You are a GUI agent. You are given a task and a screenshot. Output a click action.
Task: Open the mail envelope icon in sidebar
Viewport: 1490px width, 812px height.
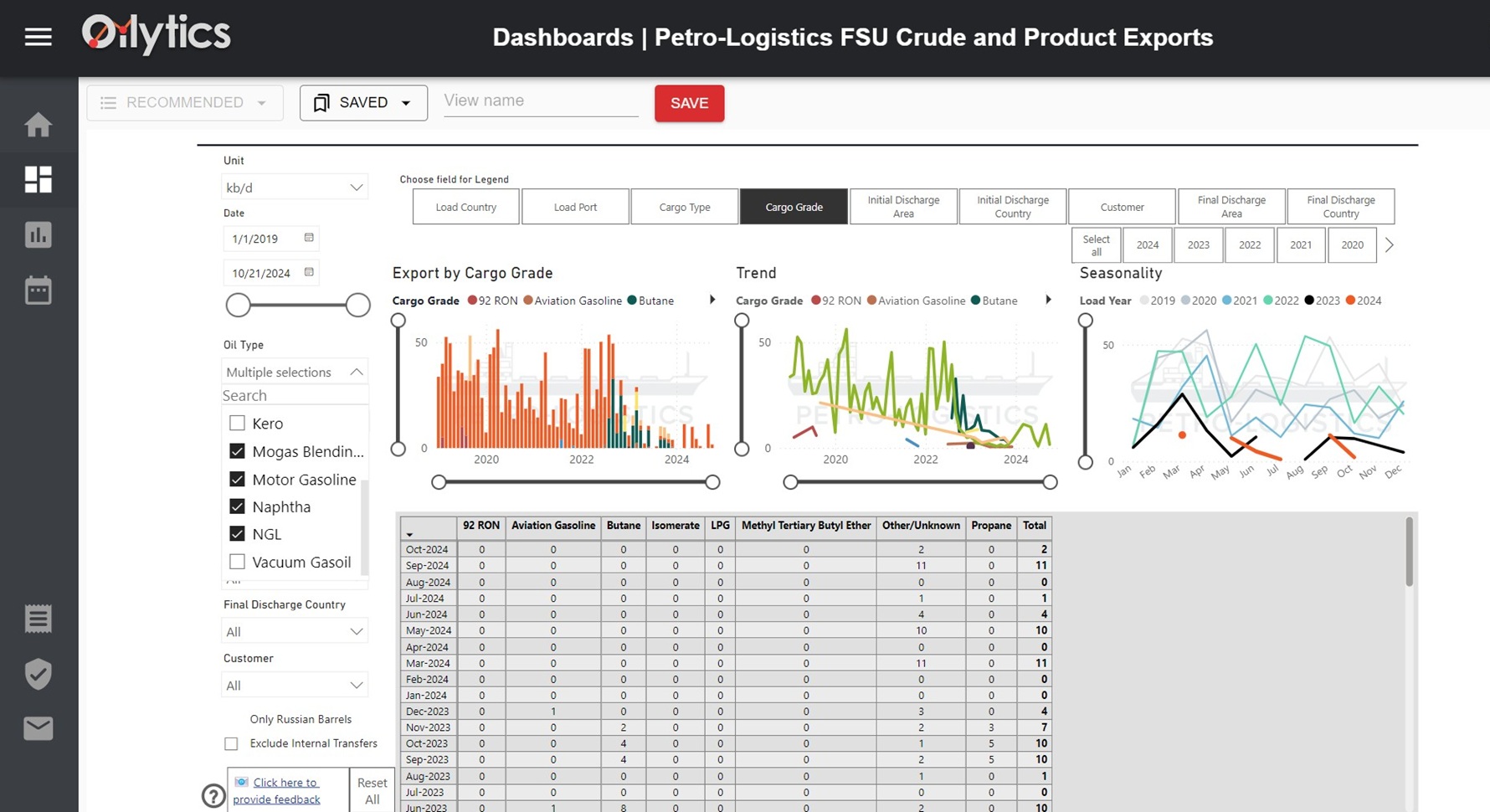click(x=38, y=728)
